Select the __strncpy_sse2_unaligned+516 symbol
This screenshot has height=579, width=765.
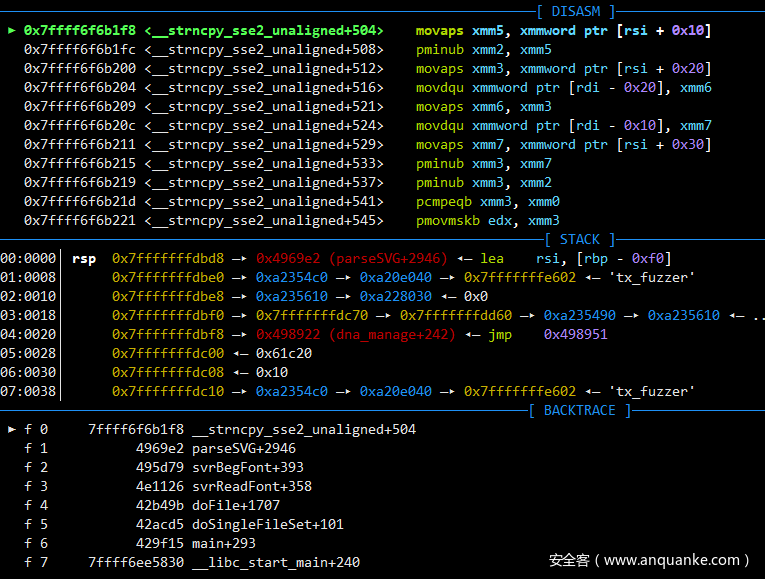click(264, 88)
